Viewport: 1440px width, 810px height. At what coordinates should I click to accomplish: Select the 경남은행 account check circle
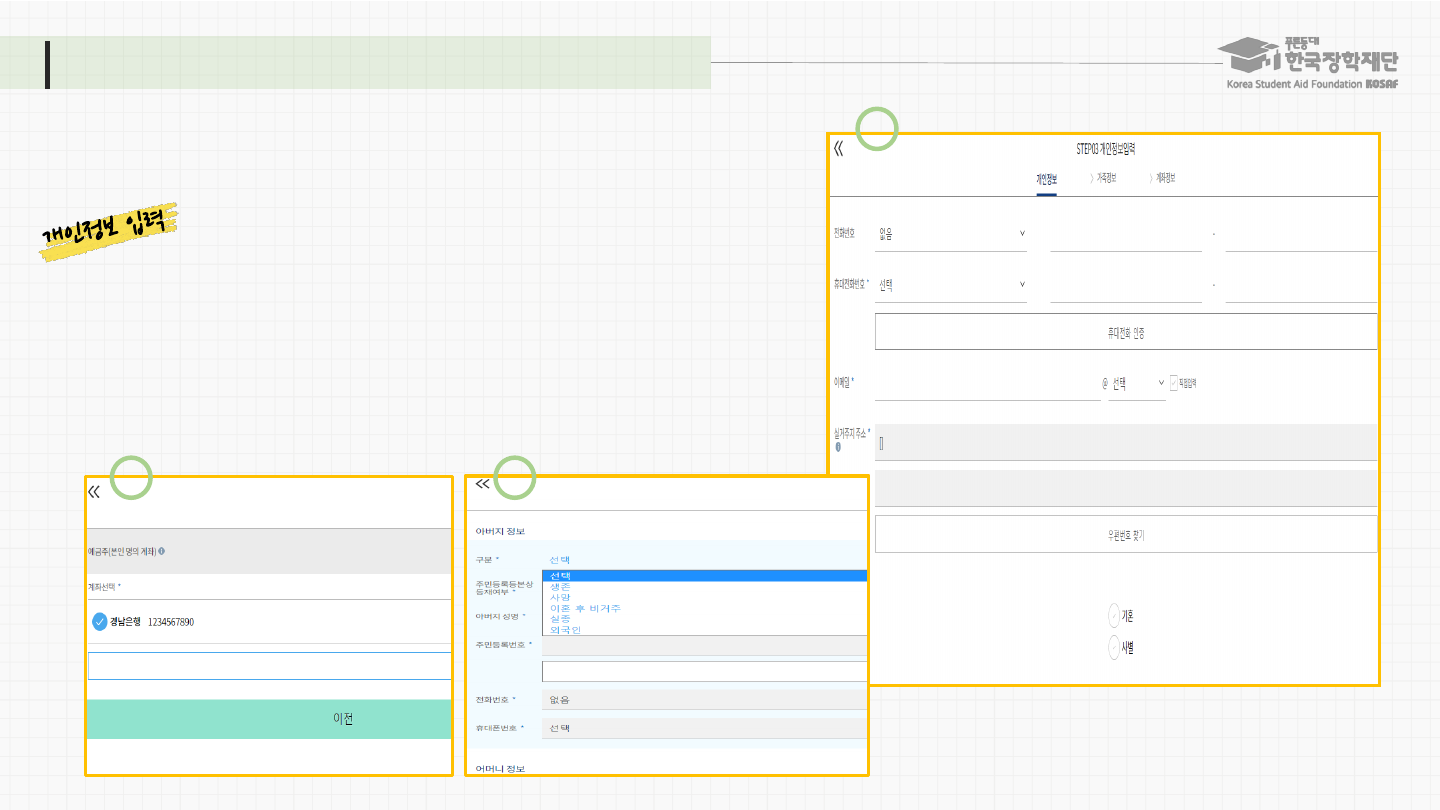coord(100,622)
